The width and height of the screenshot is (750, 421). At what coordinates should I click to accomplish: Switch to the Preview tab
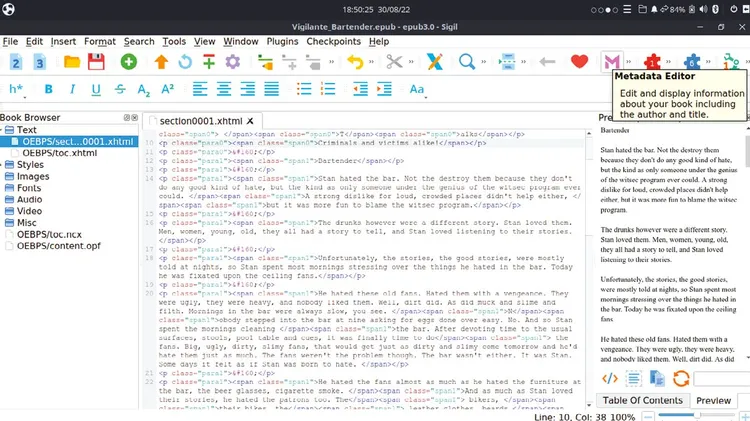713,400
